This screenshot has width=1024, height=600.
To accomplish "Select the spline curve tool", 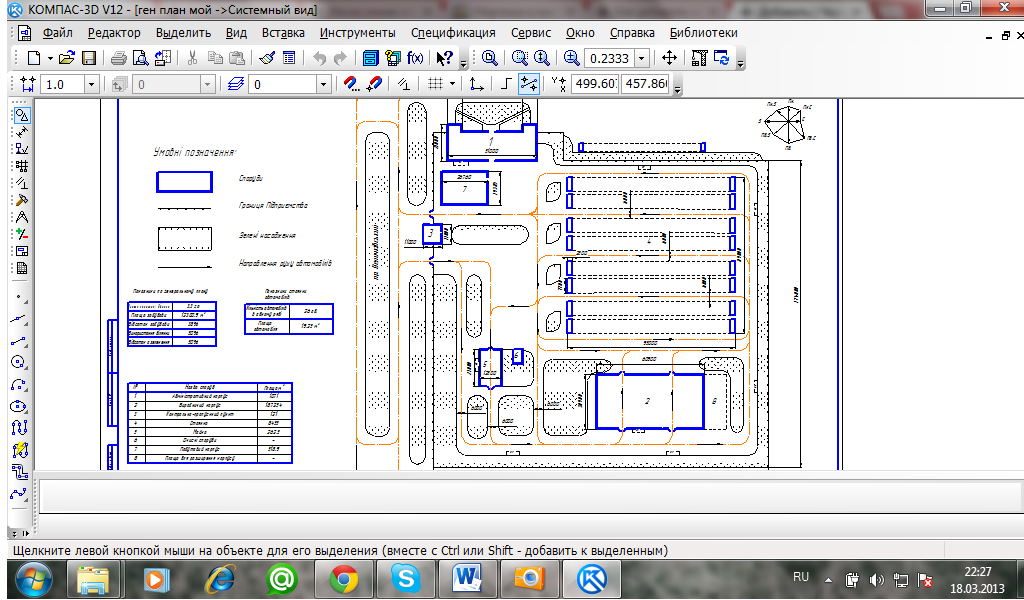I will click(x=20, y=493).
